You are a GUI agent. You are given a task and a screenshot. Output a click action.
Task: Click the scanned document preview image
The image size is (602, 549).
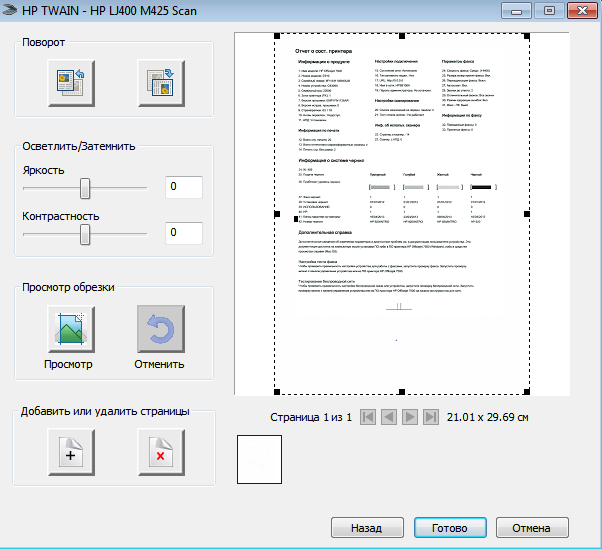point(401,215)
